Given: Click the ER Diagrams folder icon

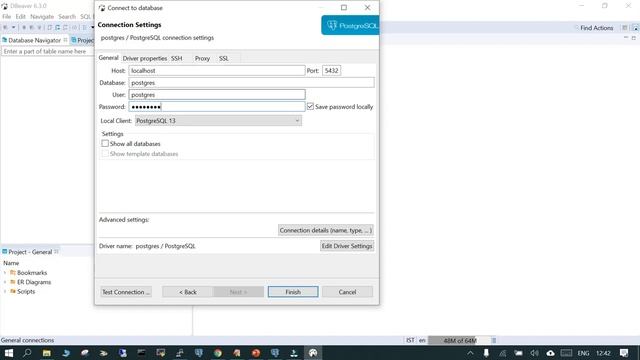Looking at the screenshot, I should [13, 282].
